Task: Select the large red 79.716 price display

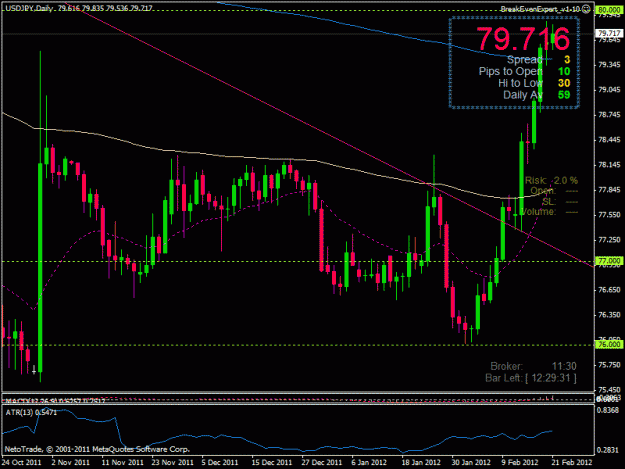Action: point(523,38)
